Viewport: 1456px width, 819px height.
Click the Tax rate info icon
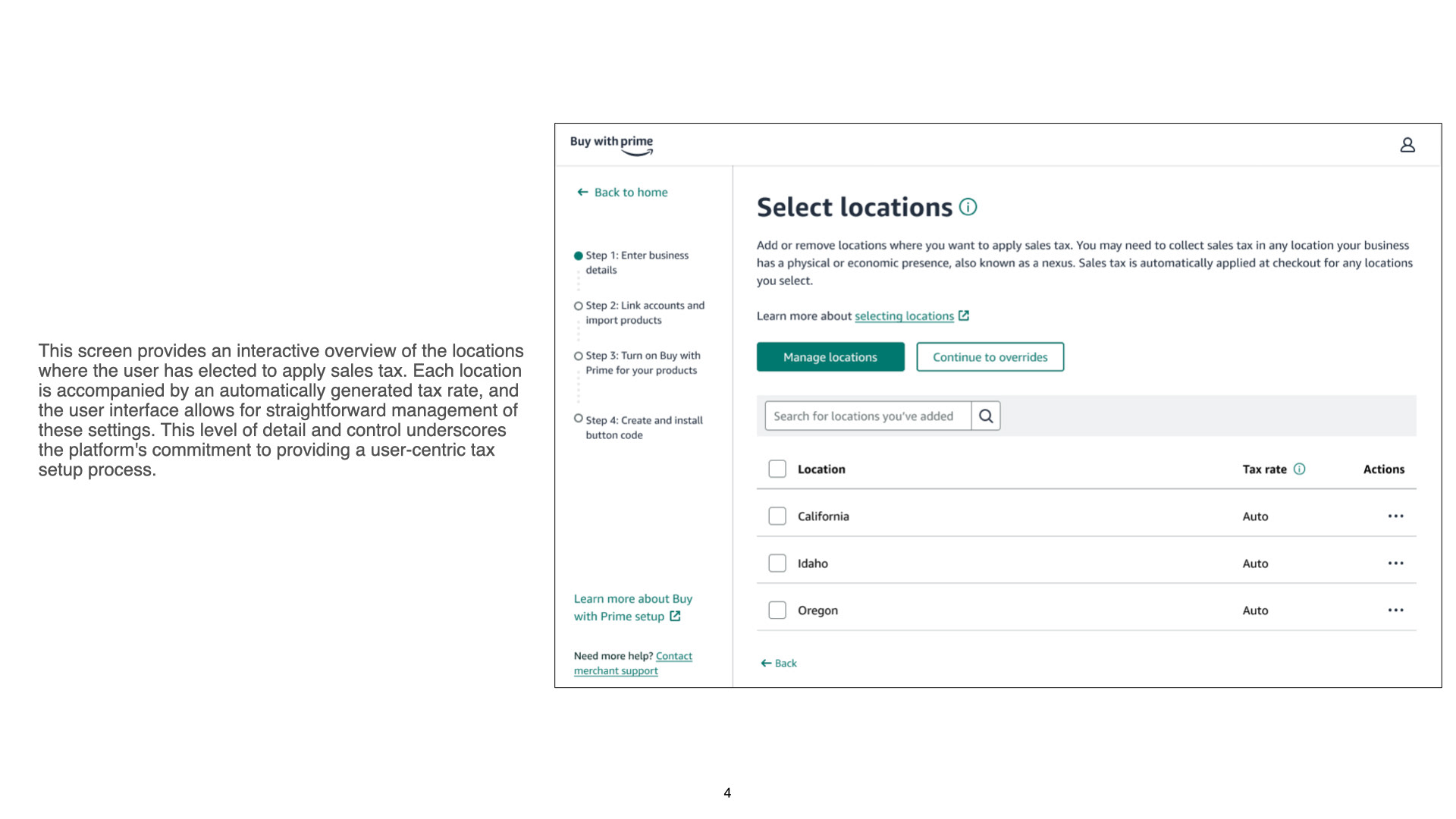point(1299,469)
